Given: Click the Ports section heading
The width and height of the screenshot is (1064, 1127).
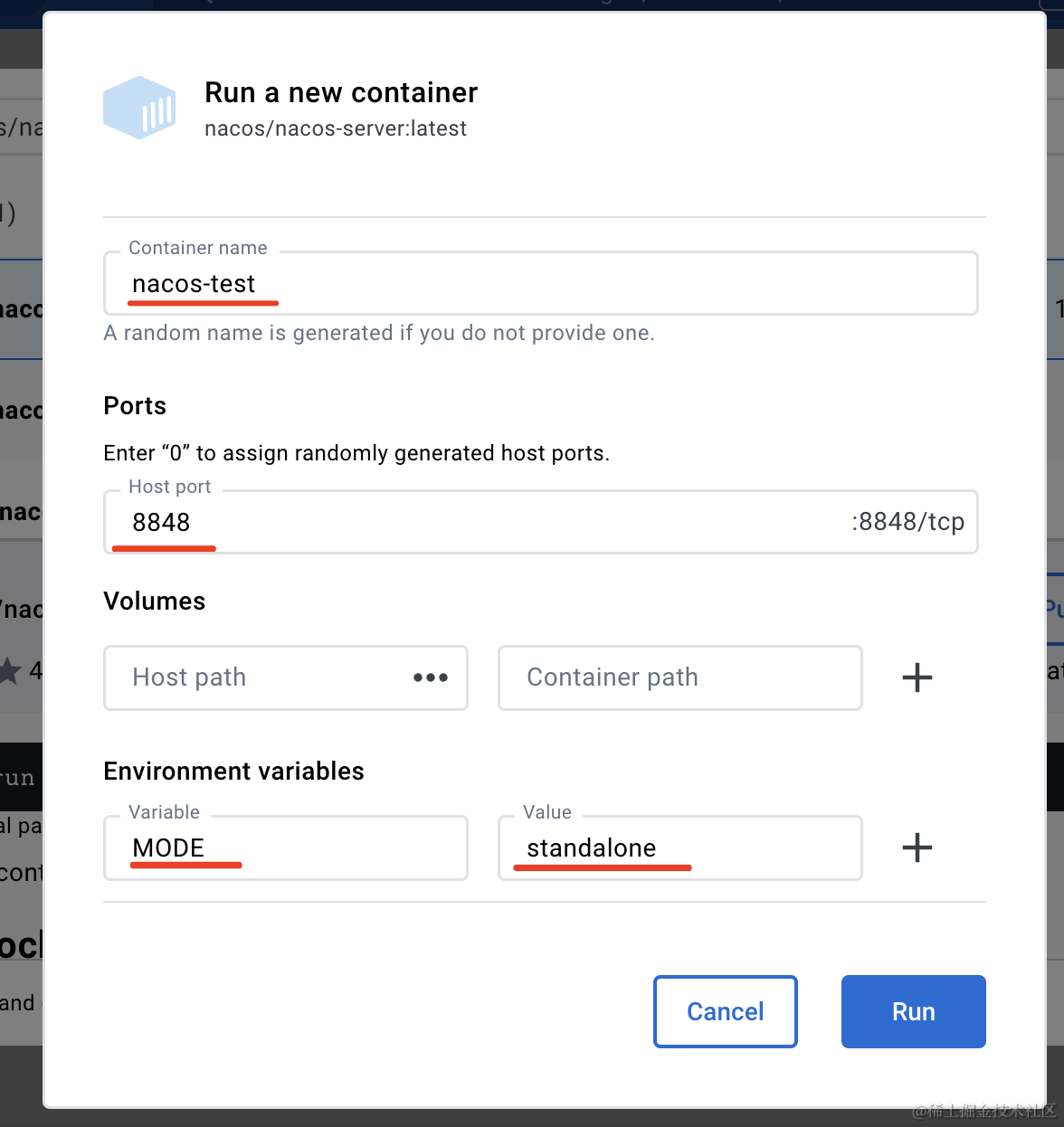Looking at the screenshot, I should [x=135, y=405].
